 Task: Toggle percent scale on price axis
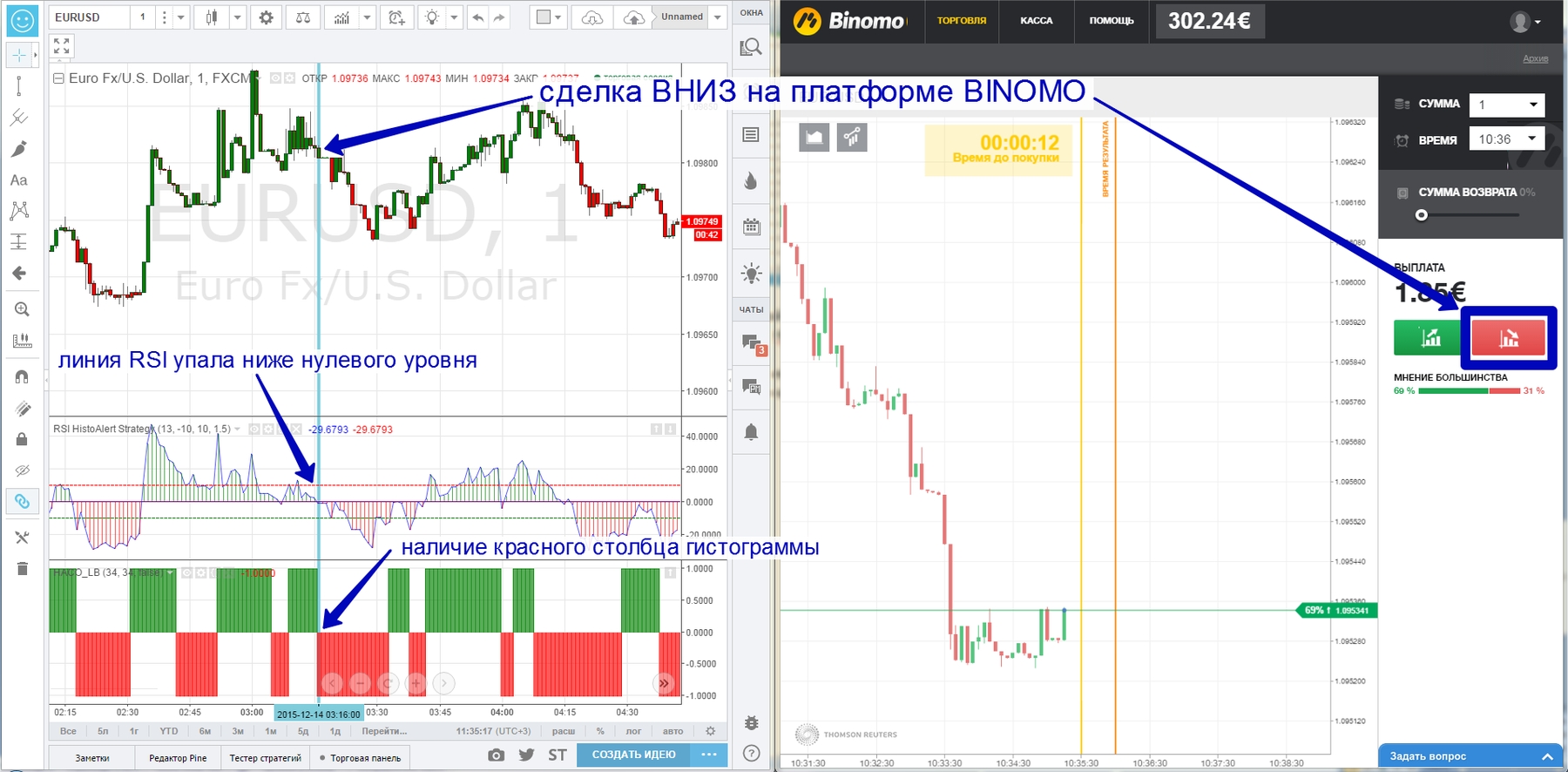coord(600,731)
